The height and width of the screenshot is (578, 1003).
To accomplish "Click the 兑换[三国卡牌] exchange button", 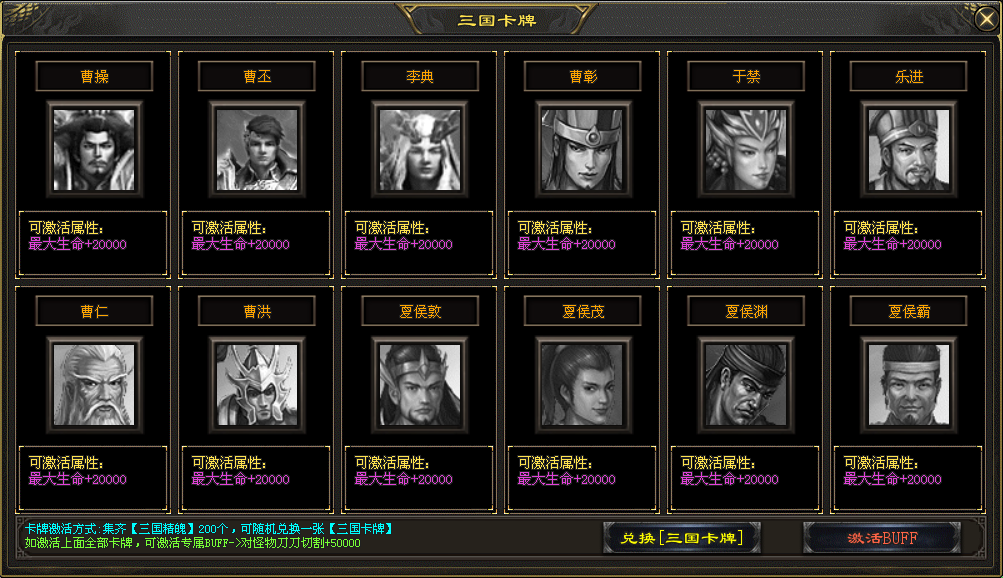I will click(682, 538).
